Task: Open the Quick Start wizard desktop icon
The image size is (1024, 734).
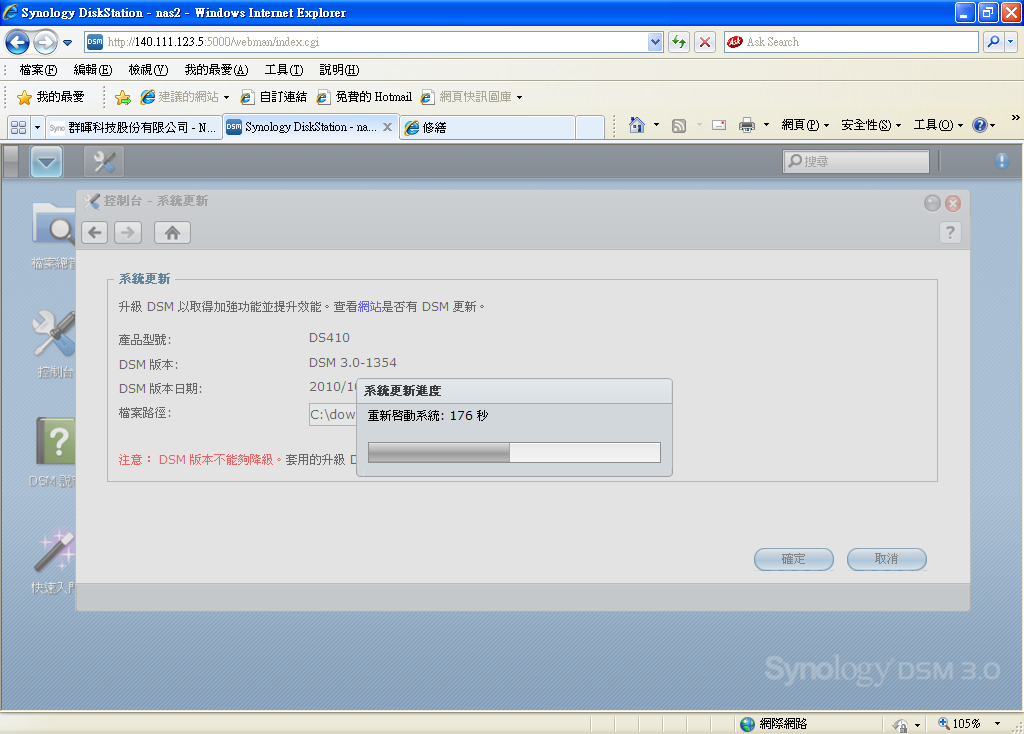Action: [56, 555]
